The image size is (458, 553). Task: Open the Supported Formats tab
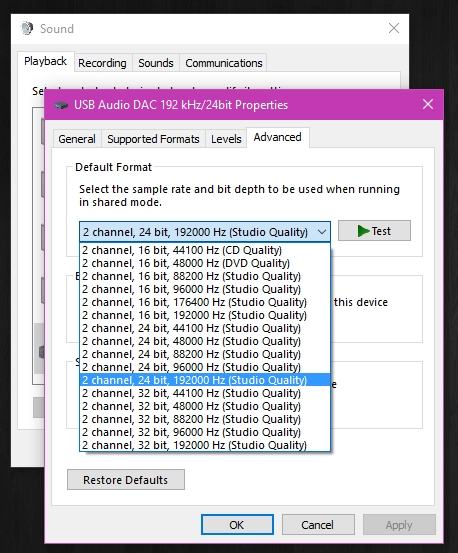(x=153, y=139)
